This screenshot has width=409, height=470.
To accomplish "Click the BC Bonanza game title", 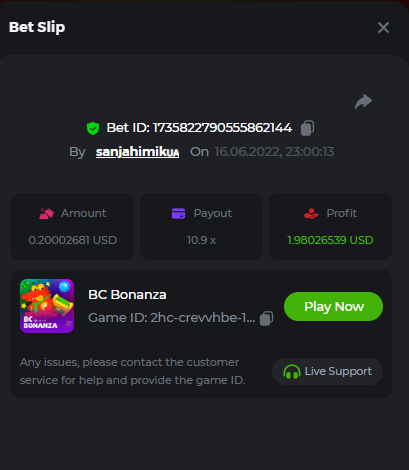I will [127, 295].
